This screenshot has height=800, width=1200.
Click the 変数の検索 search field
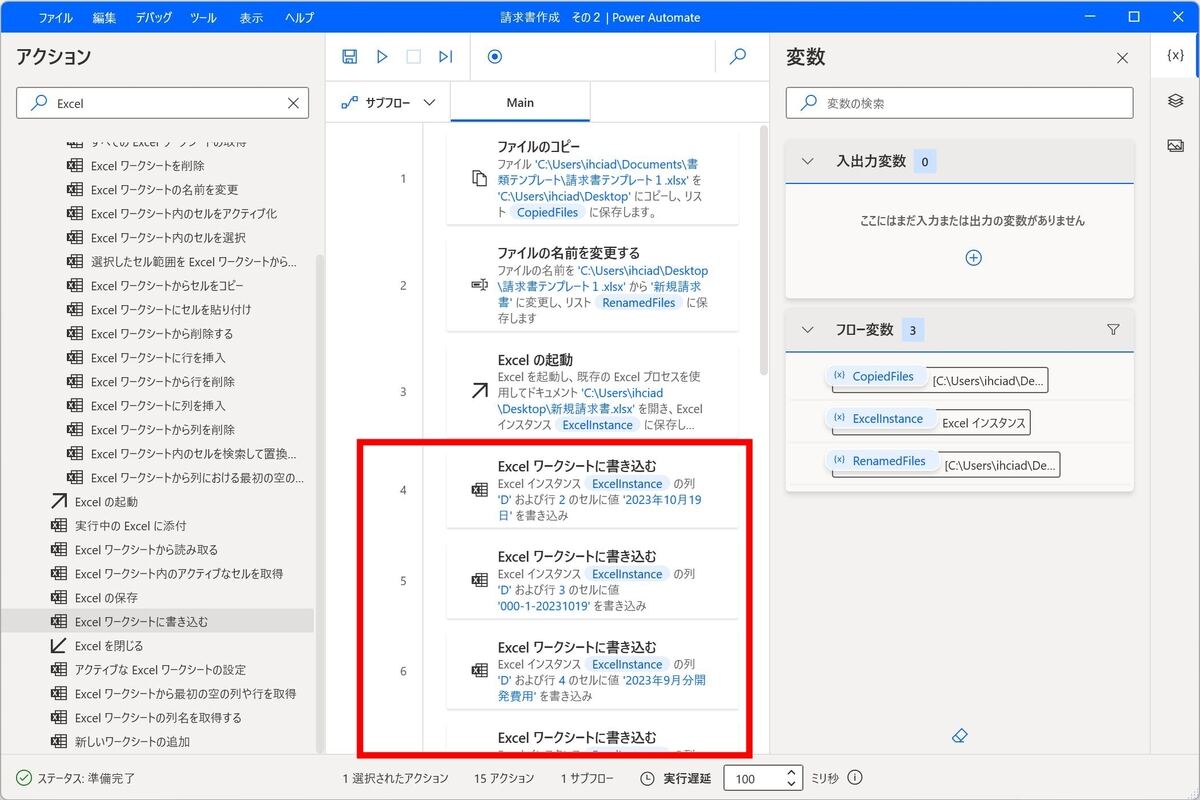point(959,103)
